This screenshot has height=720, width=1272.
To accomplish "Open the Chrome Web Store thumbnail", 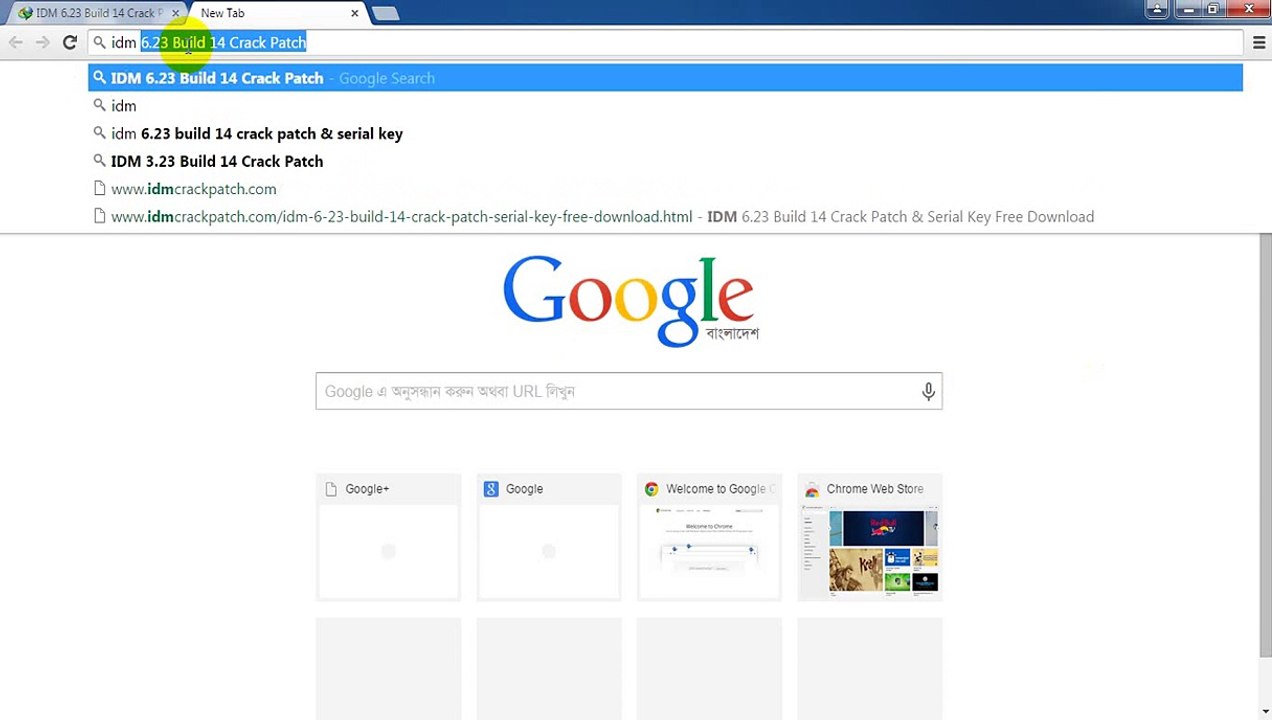I will pyautogui.click(x=870, y=537).
